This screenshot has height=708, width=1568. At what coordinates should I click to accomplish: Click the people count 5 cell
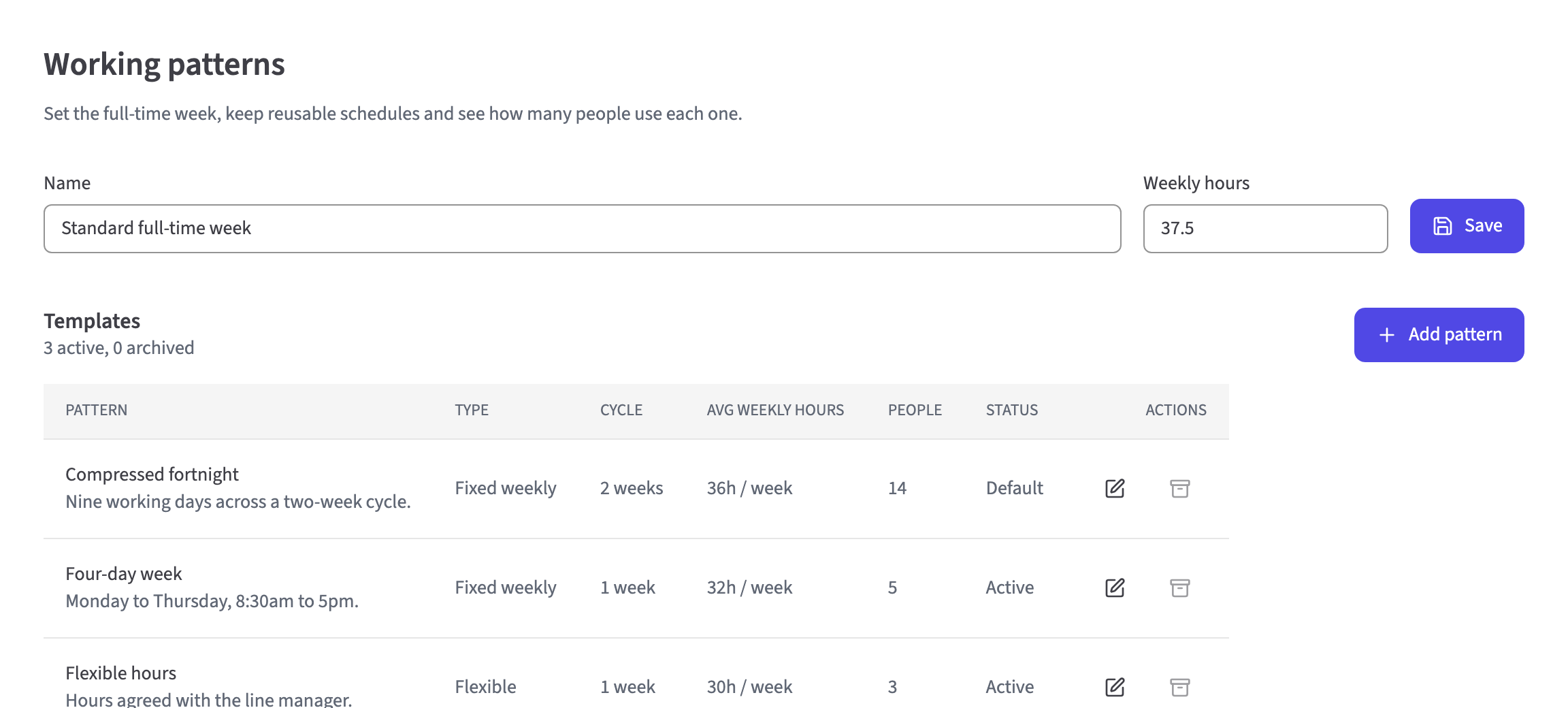tap(893, 588)
